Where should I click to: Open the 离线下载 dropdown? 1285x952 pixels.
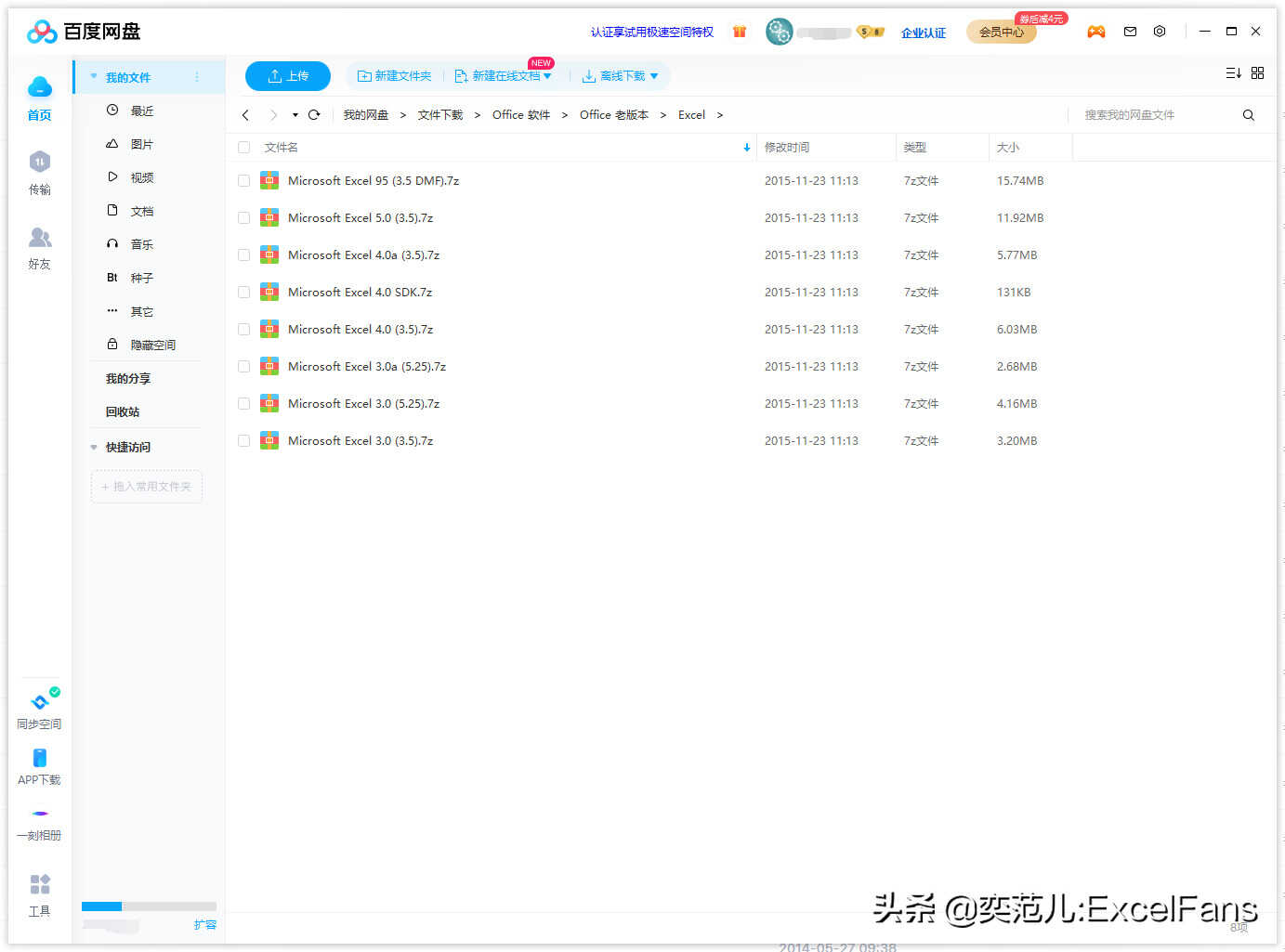pos(654,76)
